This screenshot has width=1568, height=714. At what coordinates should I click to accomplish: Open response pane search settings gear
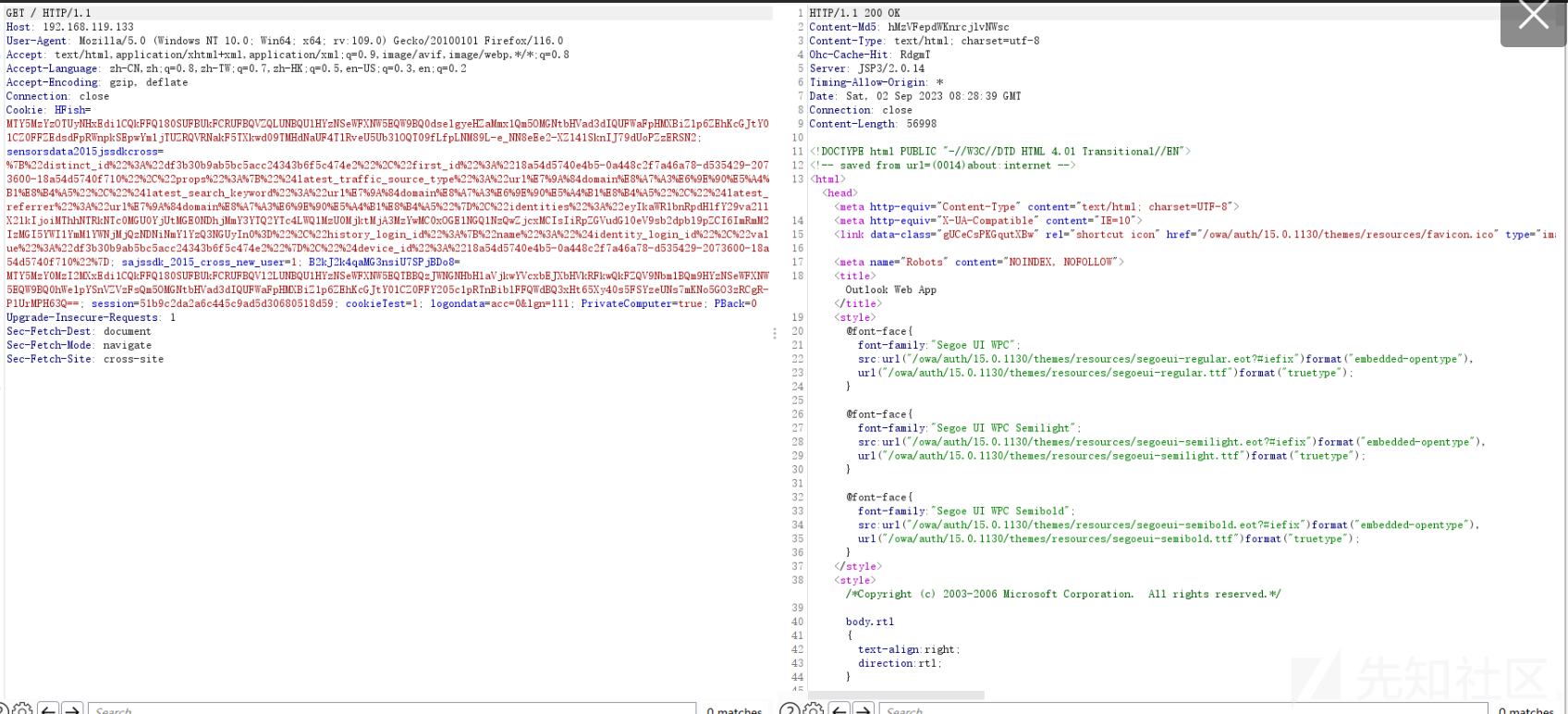[x=814, y=709]
